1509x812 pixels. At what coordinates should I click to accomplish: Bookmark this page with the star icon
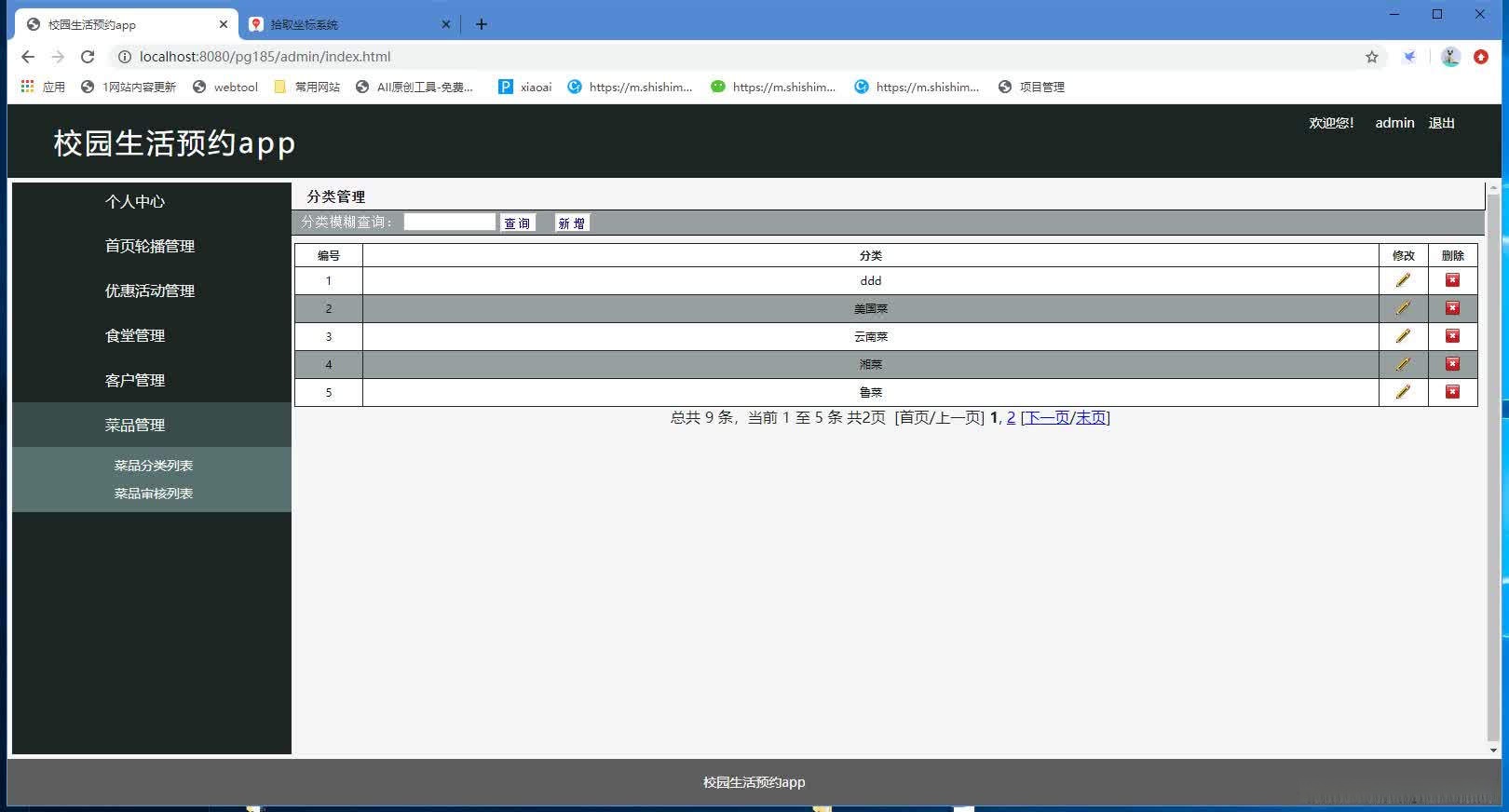tap(1372, 57)
